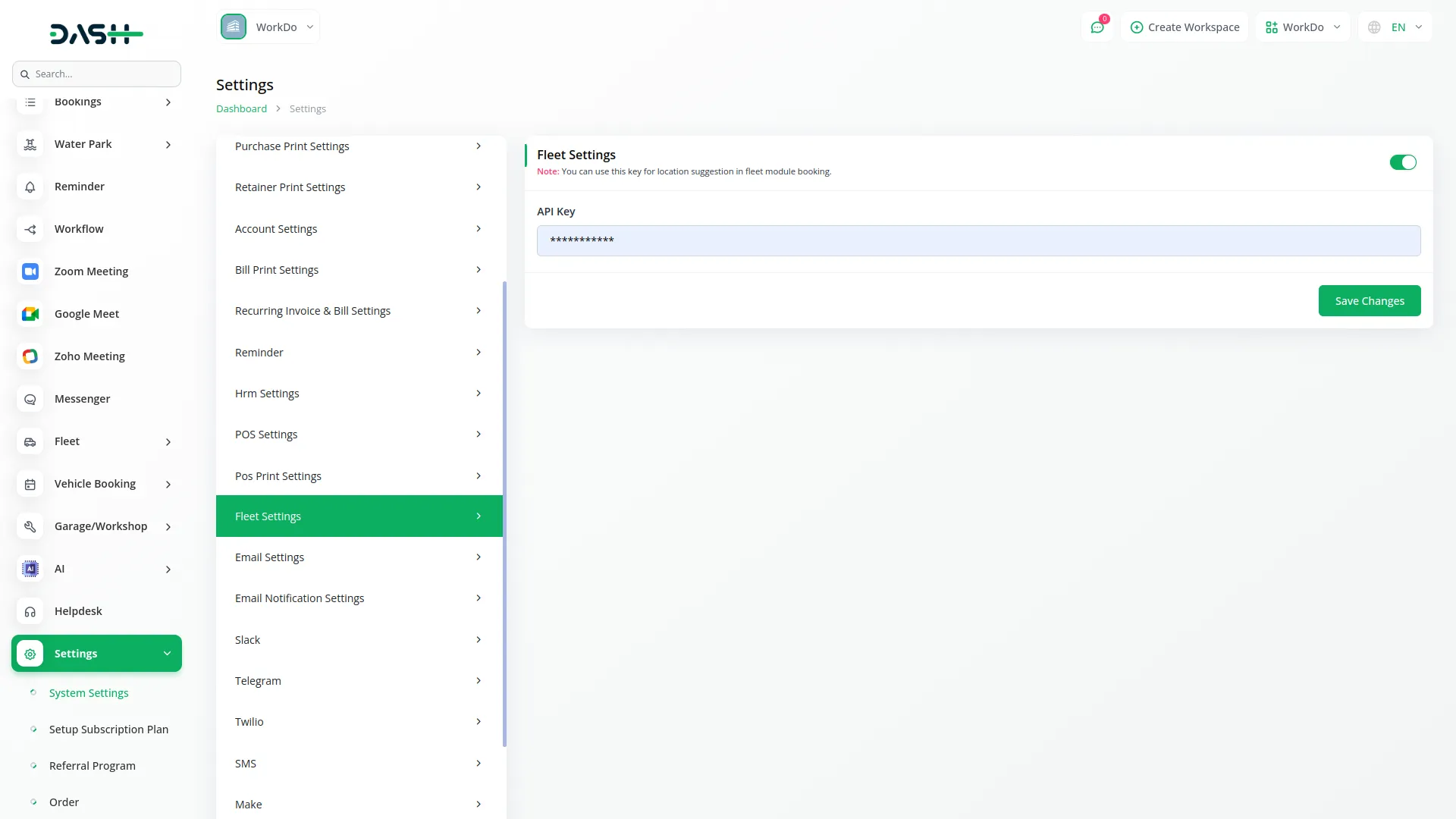The image size is (1456, 819).
Task: Click the AI chip icon
Action: tap(30, 569)
